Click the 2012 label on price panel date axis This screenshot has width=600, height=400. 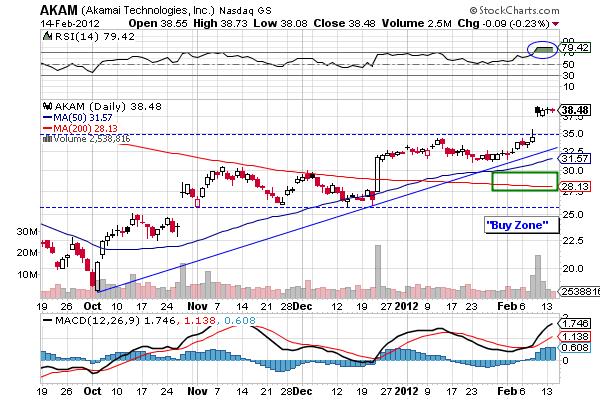(x=407, y=306)
